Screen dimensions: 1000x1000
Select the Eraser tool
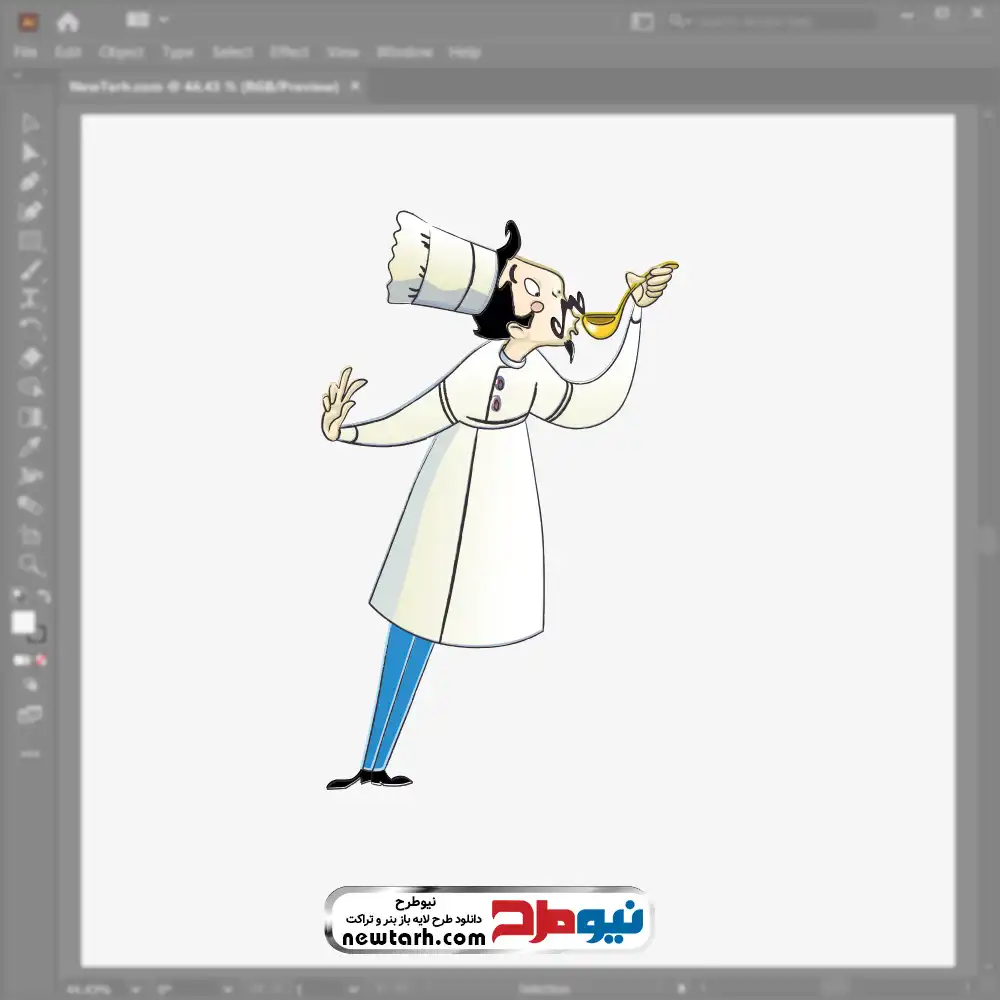tap(30, 358)
